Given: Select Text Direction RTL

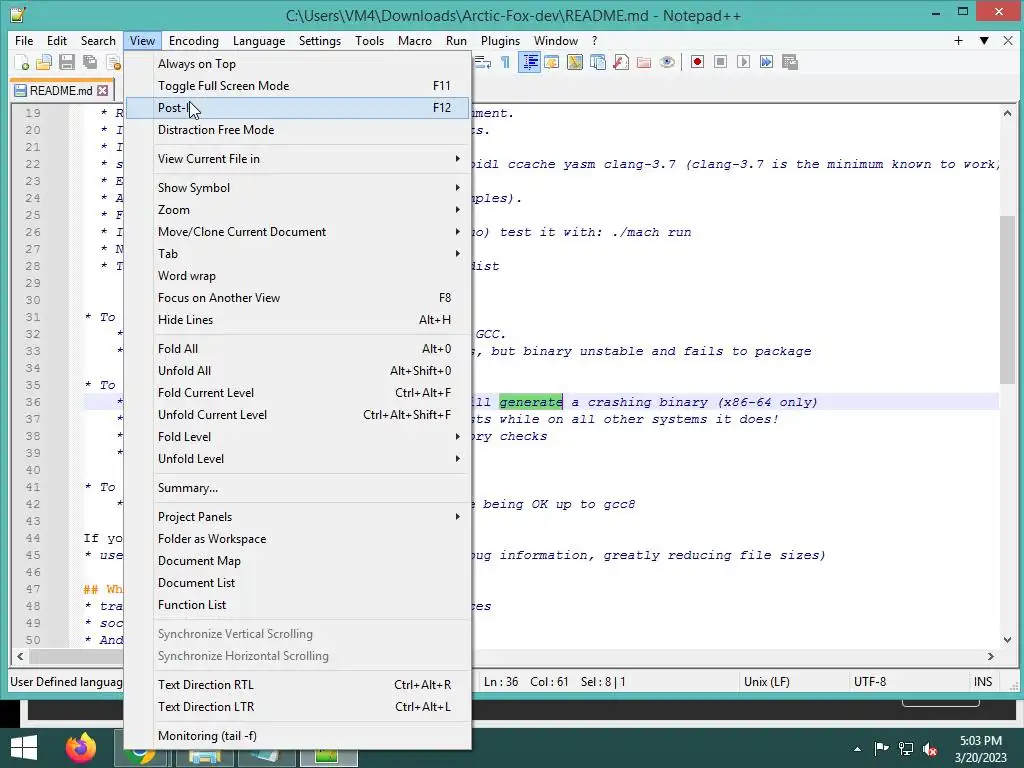Looking at the screenshot, I should tap(298, 685).
